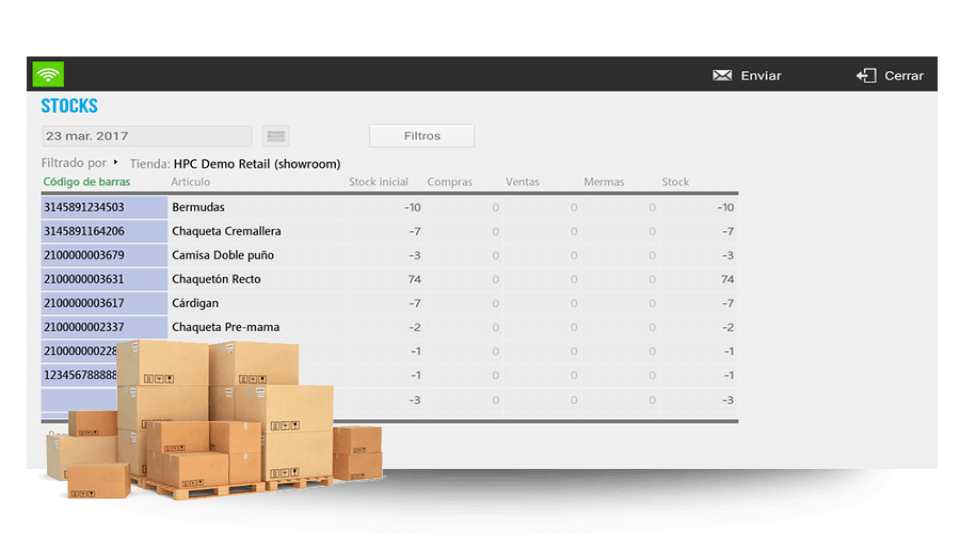Screen dimensions: 960x540
Task: Click the Compras column header
Action: 449,182
